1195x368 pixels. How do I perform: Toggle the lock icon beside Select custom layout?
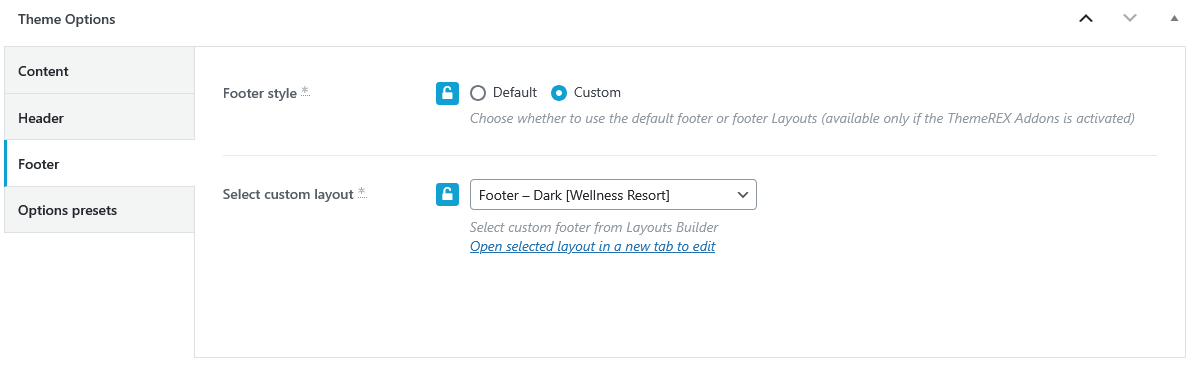click(447, 194)
